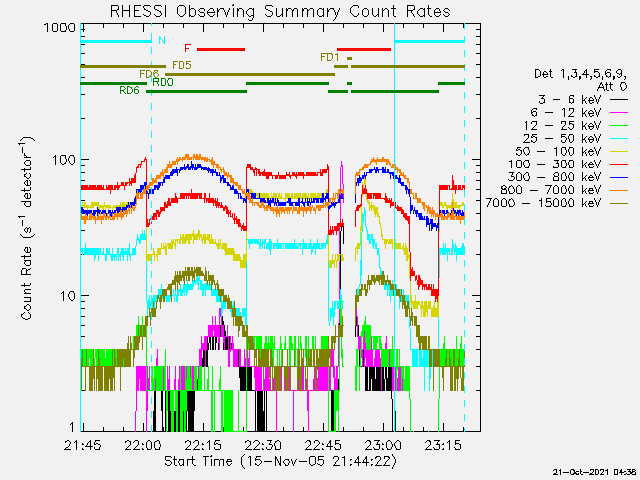
Task: Click the 22:00 time axis tick label
Action: point(144,445)
